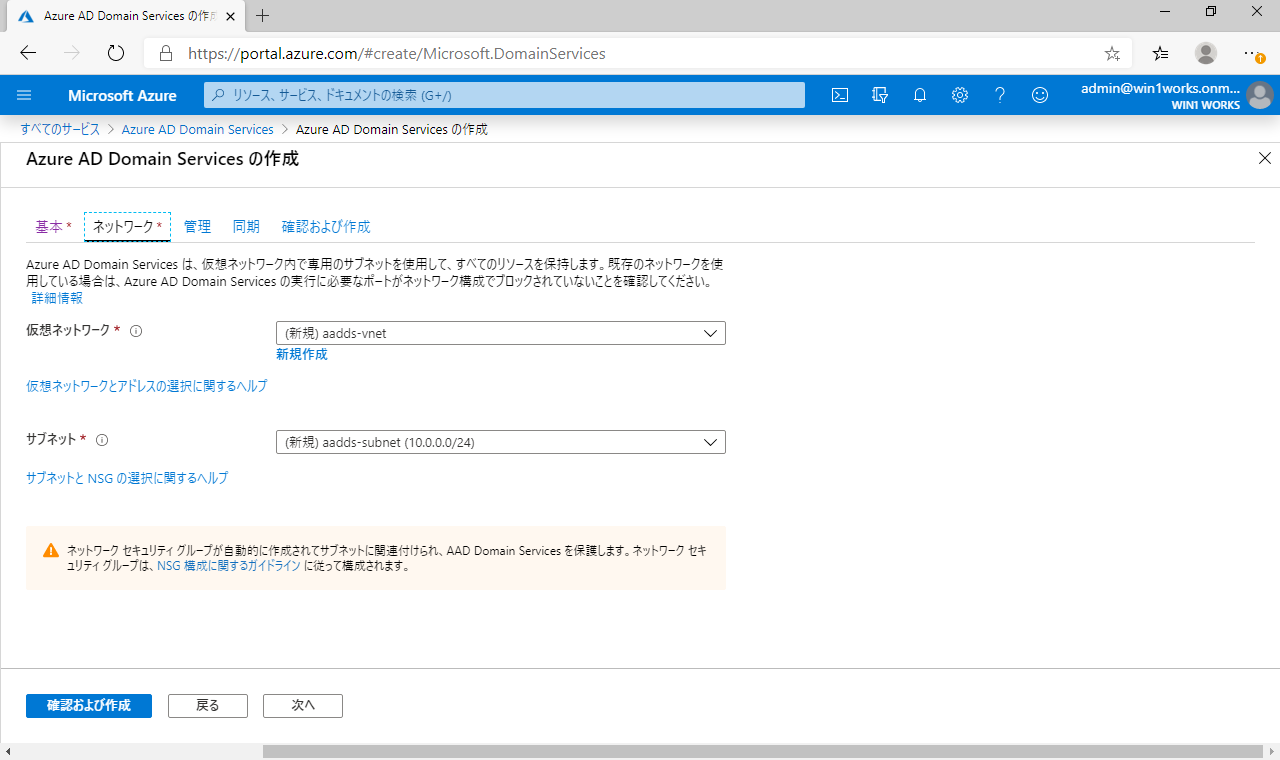Switch to the 基本 tab
This screenshot has height=760, width=1280.
click(53, 227)
